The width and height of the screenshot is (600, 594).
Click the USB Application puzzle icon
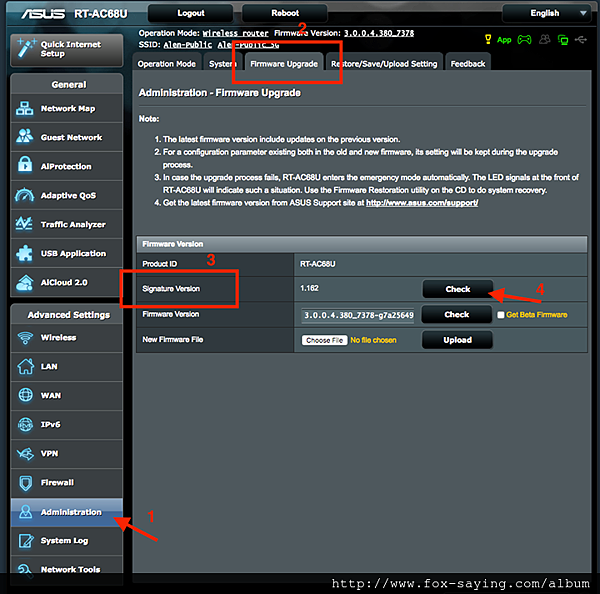click(24, 253)
